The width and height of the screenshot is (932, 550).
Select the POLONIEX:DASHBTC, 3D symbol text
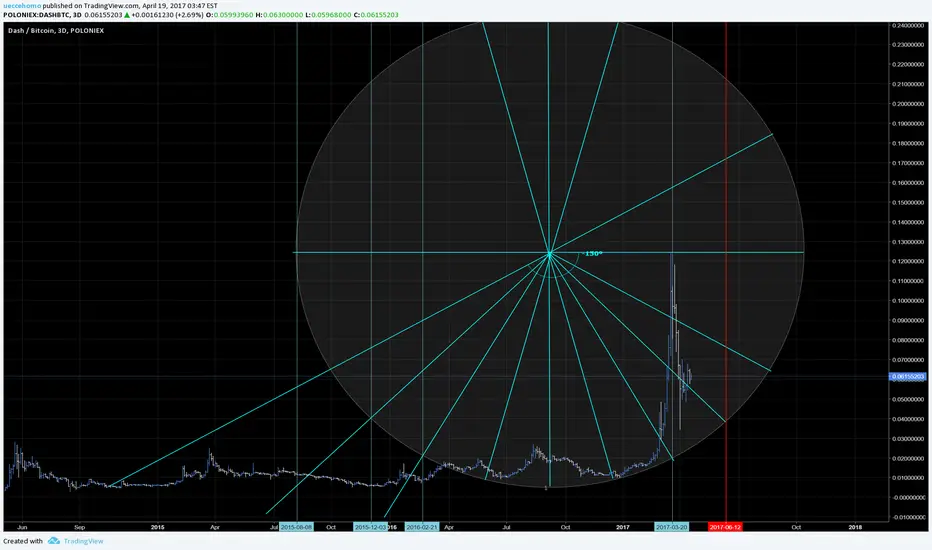42,14
